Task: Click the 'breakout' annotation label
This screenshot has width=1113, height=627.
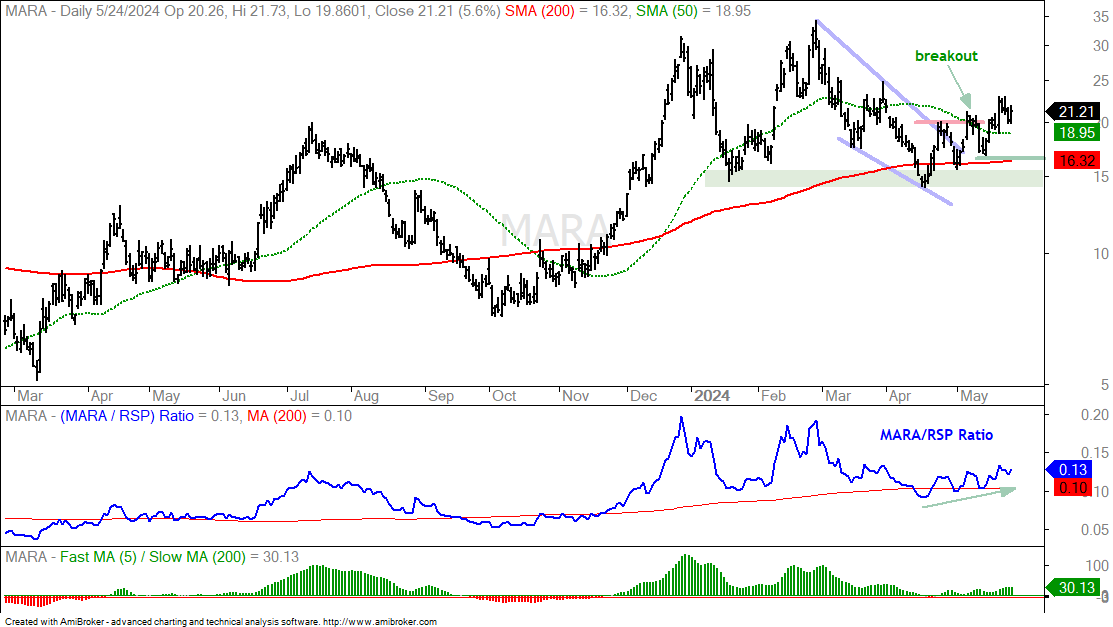Action: tap(946, 56)
